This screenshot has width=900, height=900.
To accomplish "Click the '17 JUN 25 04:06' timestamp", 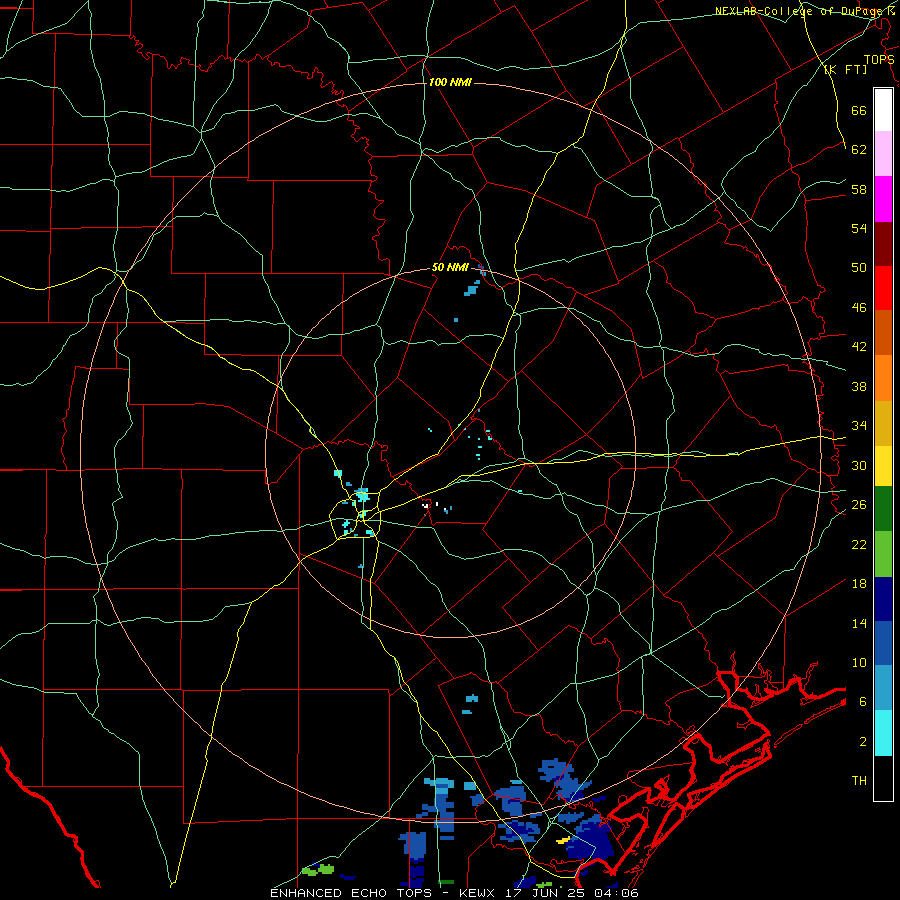I will (x=572, y=893).
